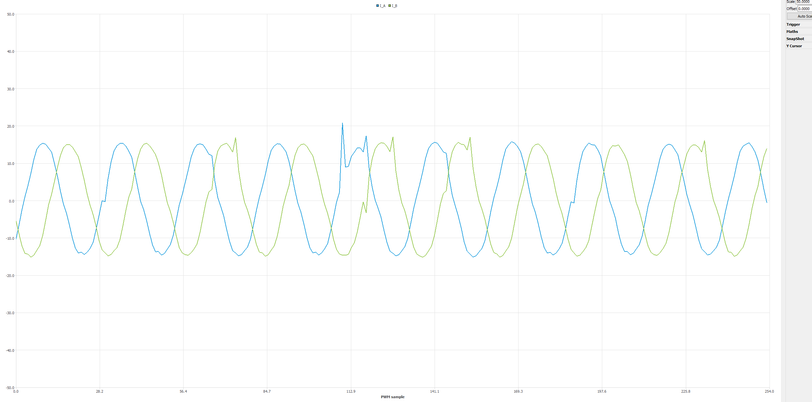This screenshot has height=402, width=812.
Task: Click the 28.2 x-axis tick label
Action: click(x=99, y=392)
